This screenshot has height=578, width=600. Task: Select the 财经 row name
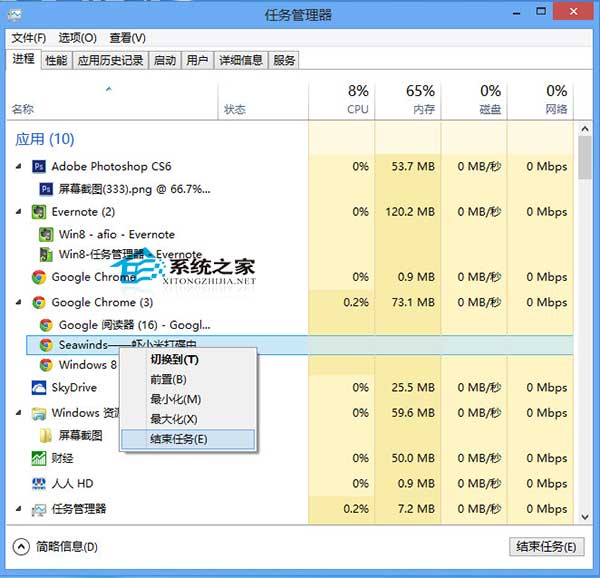click(x=62, y=458)
